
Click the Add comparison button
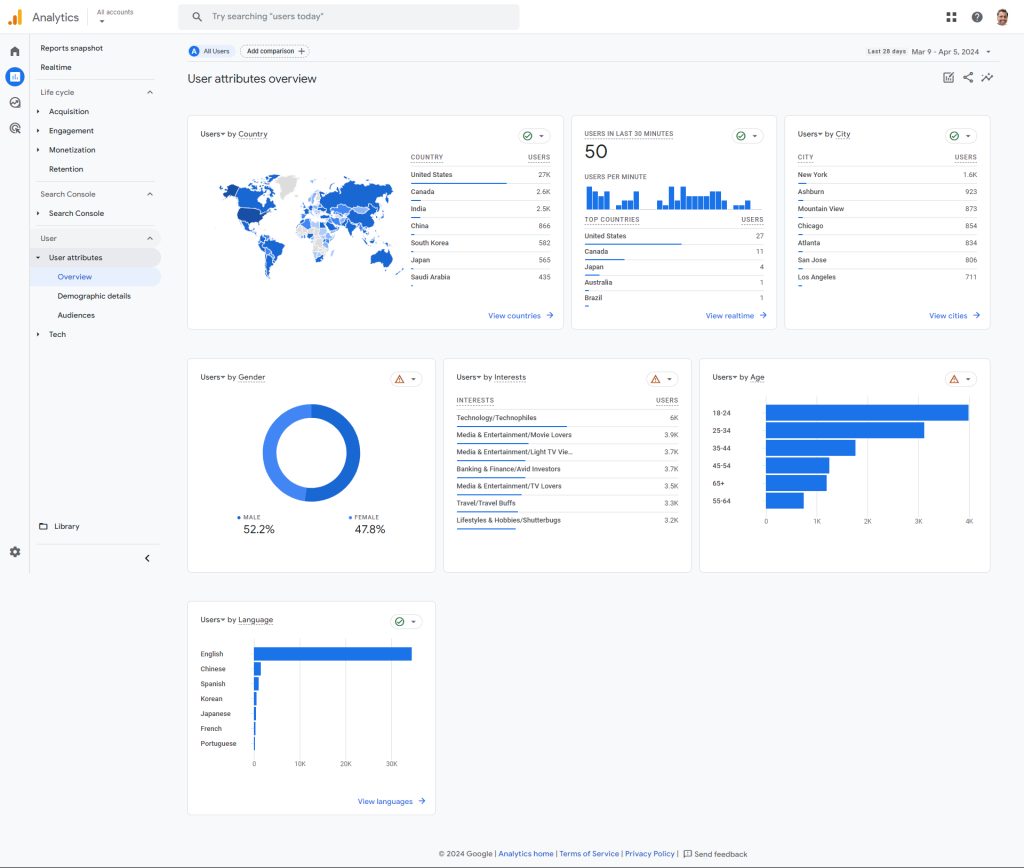[x=275, y=51]
